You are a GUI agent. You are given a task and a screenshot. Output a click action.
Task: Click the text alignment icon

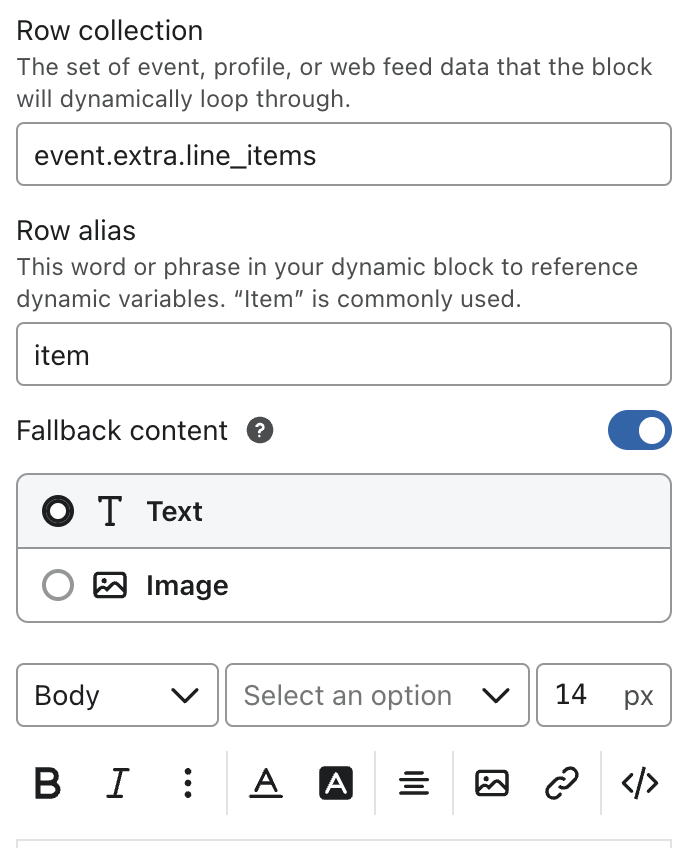[414, 784]
